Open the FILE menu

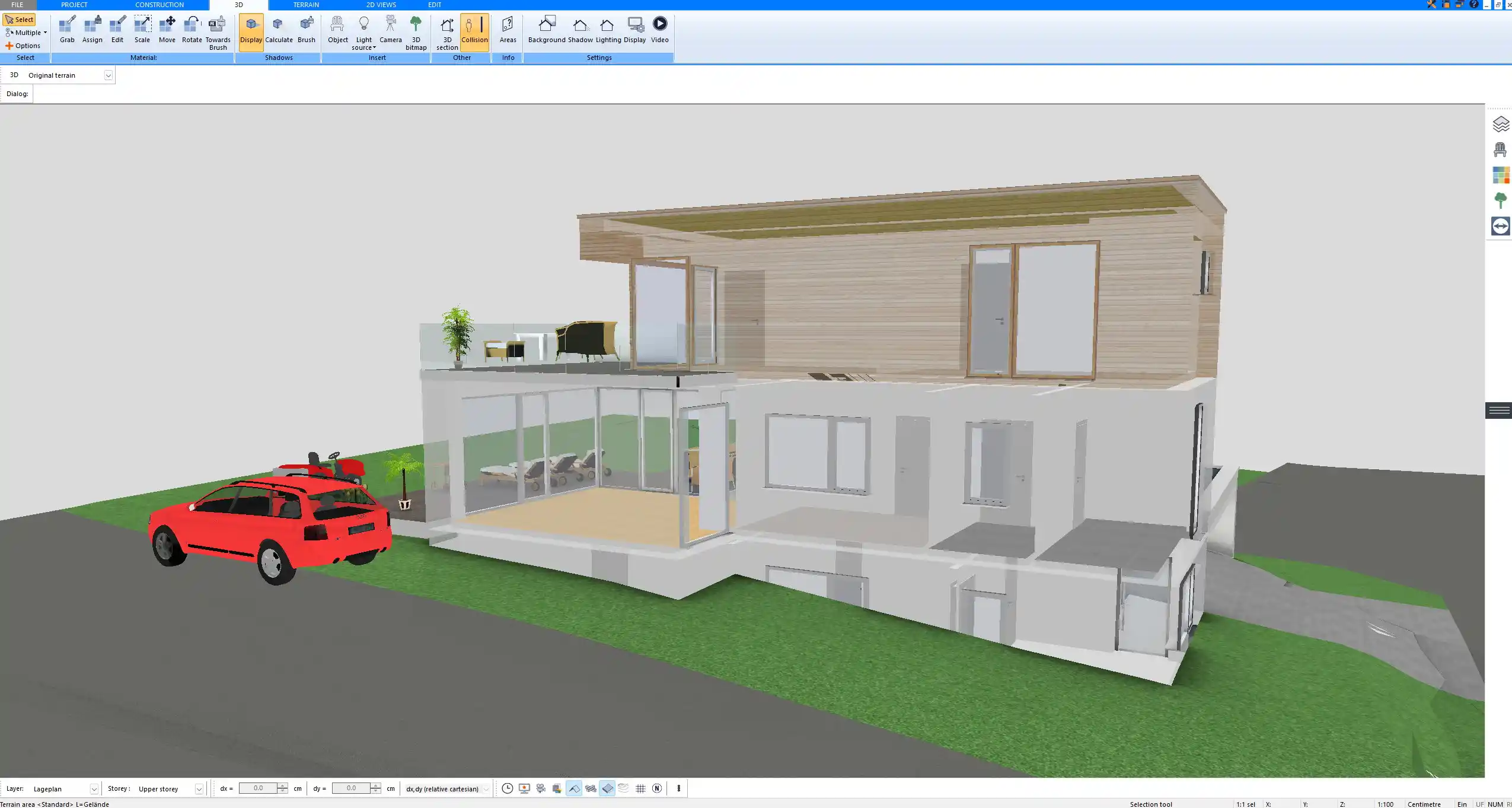click(17, 5)
